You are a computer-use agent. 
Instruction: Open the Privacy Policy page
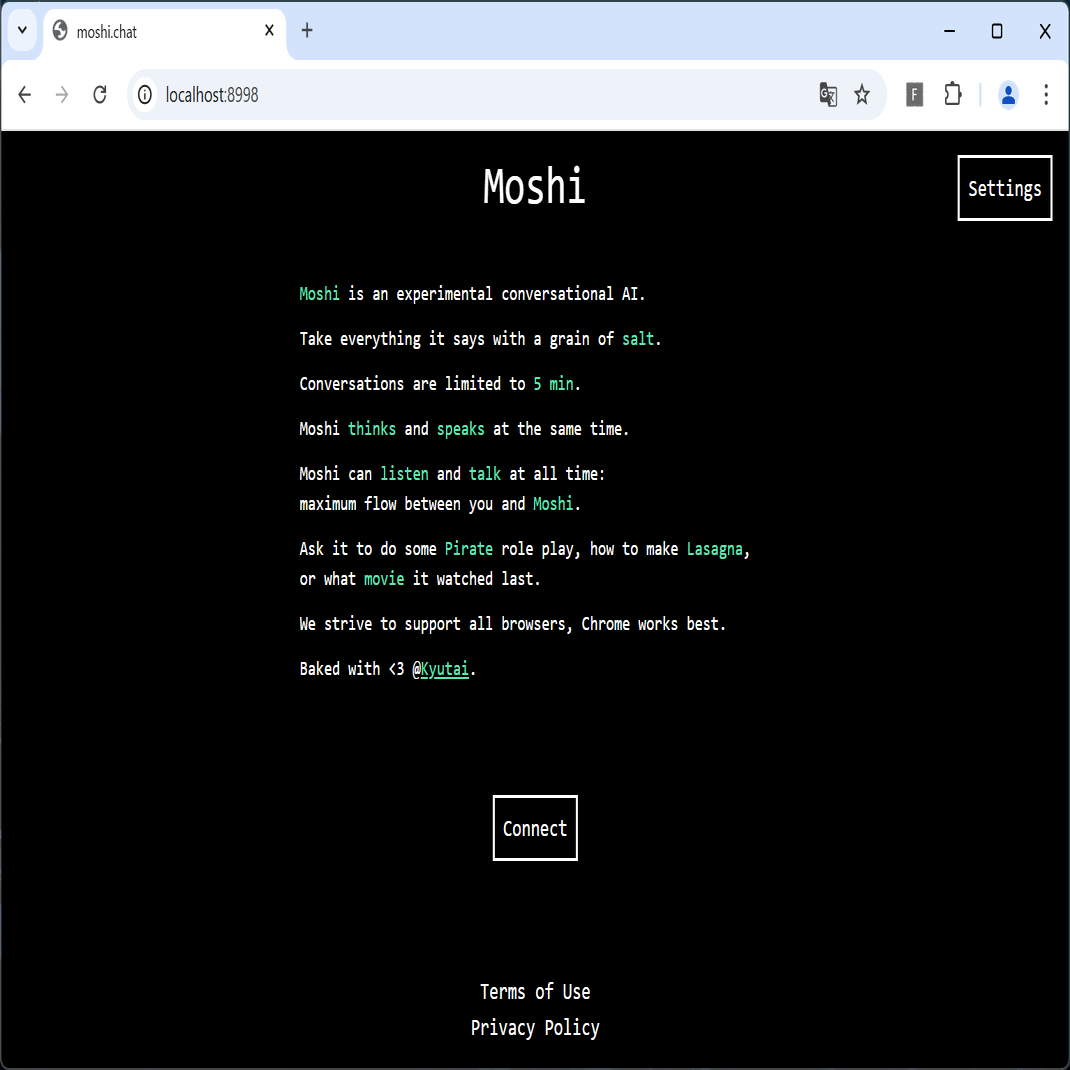535,1028
